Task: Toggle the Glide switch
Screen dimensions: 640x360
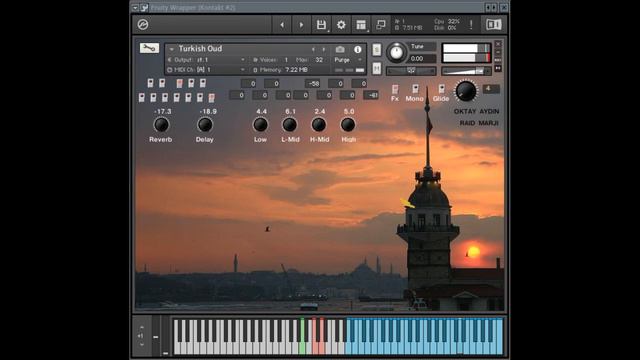Action: pyautogui.click(x=442, y=89)
